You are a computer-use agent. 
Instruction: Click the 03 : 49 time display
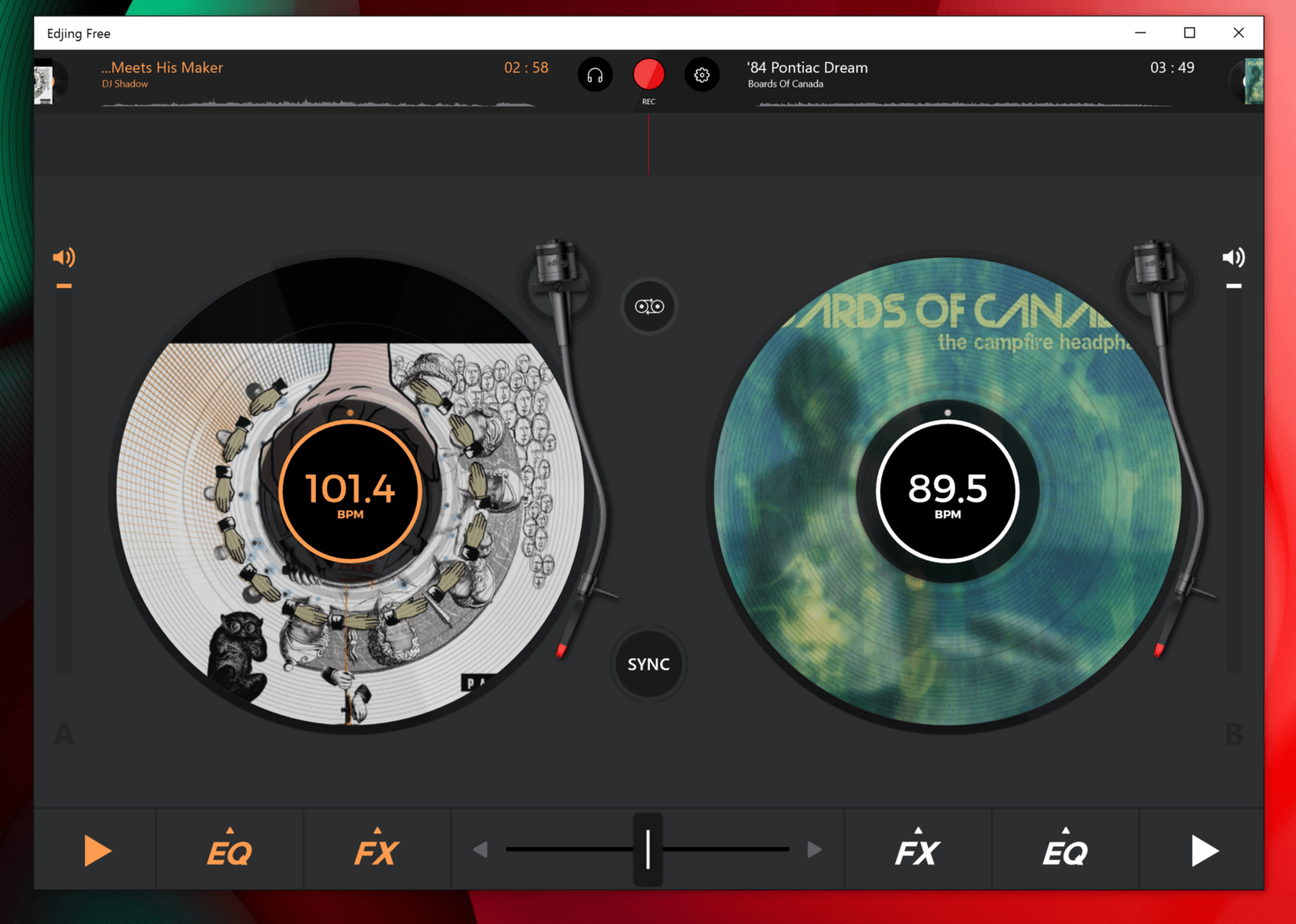click(x=1172, y=68)
